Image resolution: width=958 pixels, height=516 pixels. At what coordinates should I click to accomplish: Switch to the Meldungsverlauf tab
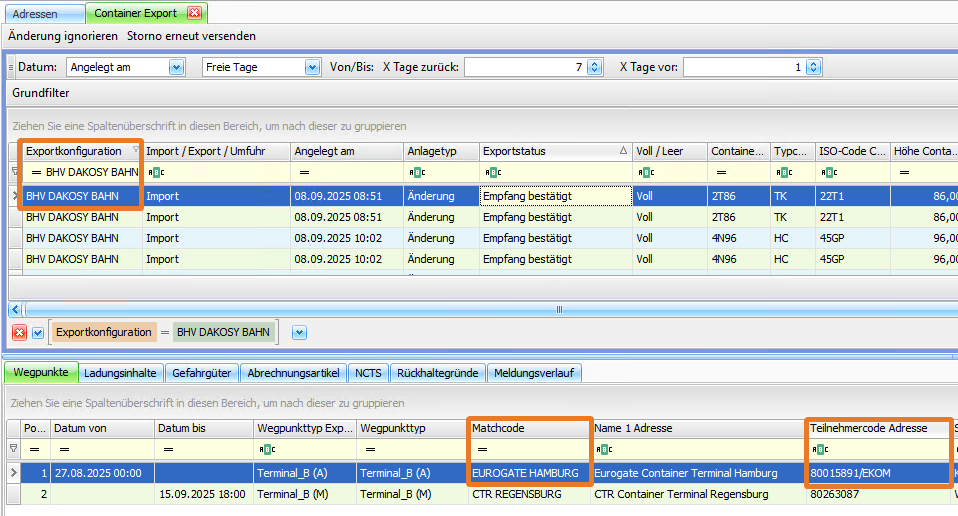535,373
